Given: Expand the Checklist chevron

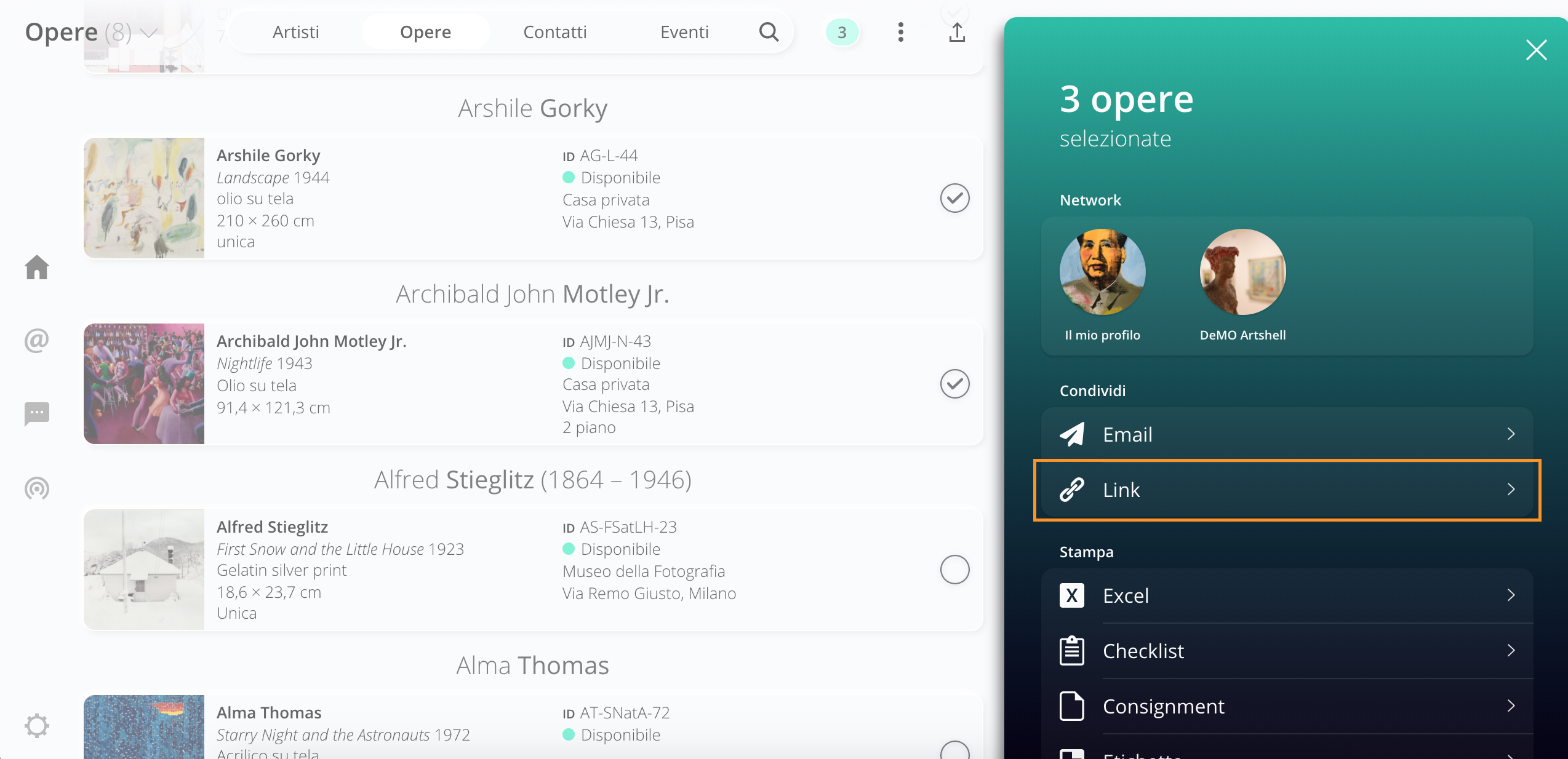Looking at the screenshot, I should tap(1511, 651).
